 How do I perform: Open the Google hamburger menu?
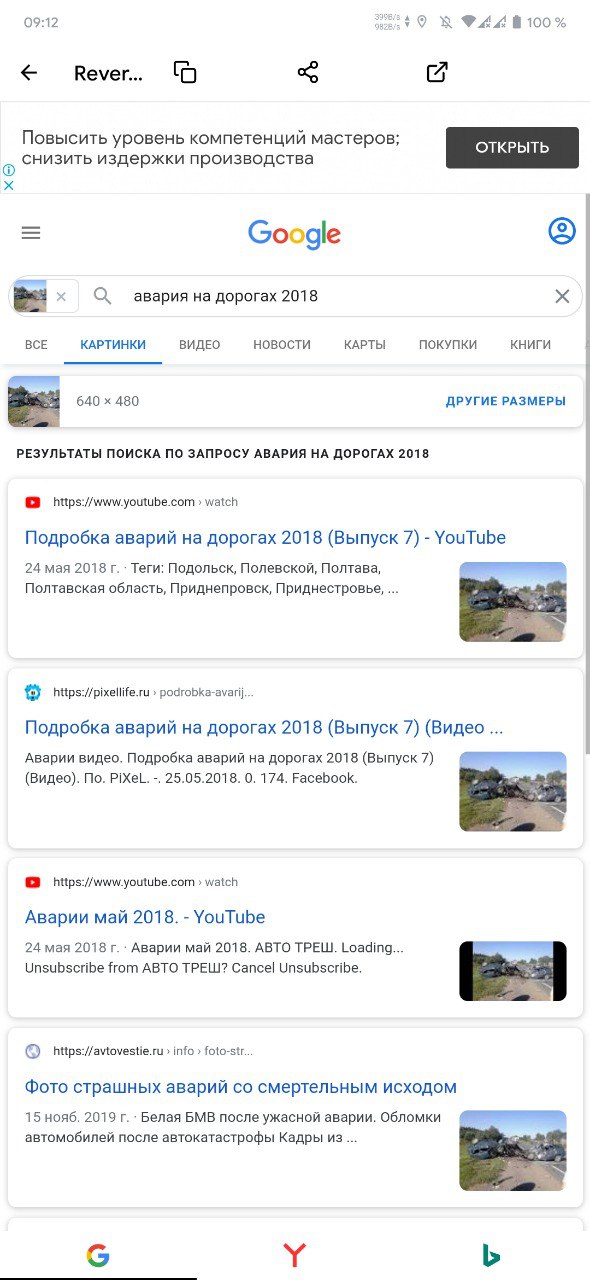pyautogui.click(x=31, y=233)
